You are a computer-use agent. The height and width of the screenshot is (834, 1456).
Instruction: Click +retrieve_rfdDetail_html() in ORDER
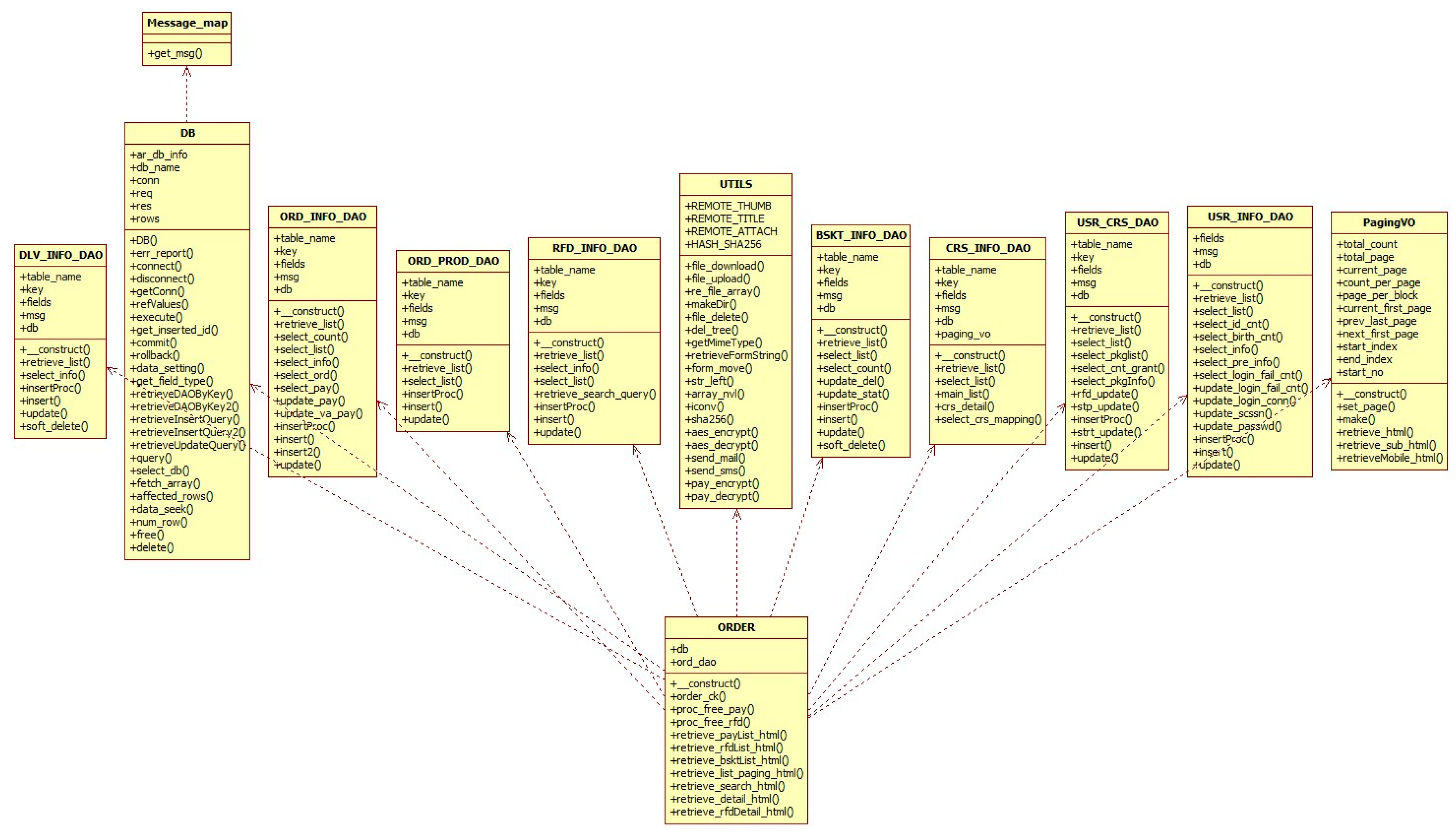[732, 812]
